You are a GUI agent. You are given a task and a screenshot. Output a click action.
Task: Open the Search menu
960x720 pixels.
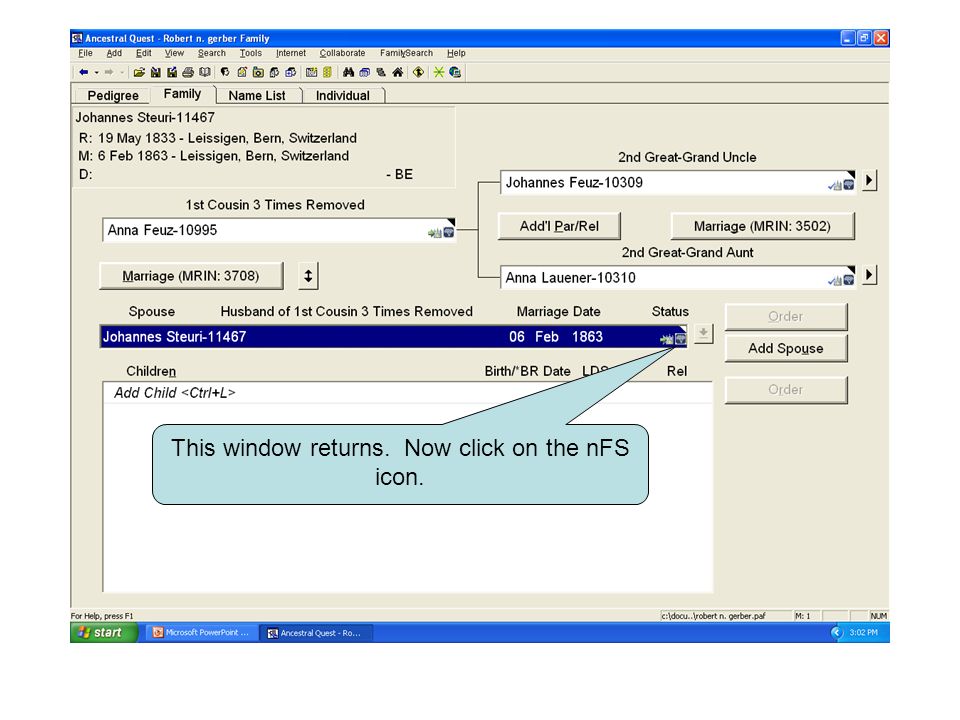click(211, 53)
